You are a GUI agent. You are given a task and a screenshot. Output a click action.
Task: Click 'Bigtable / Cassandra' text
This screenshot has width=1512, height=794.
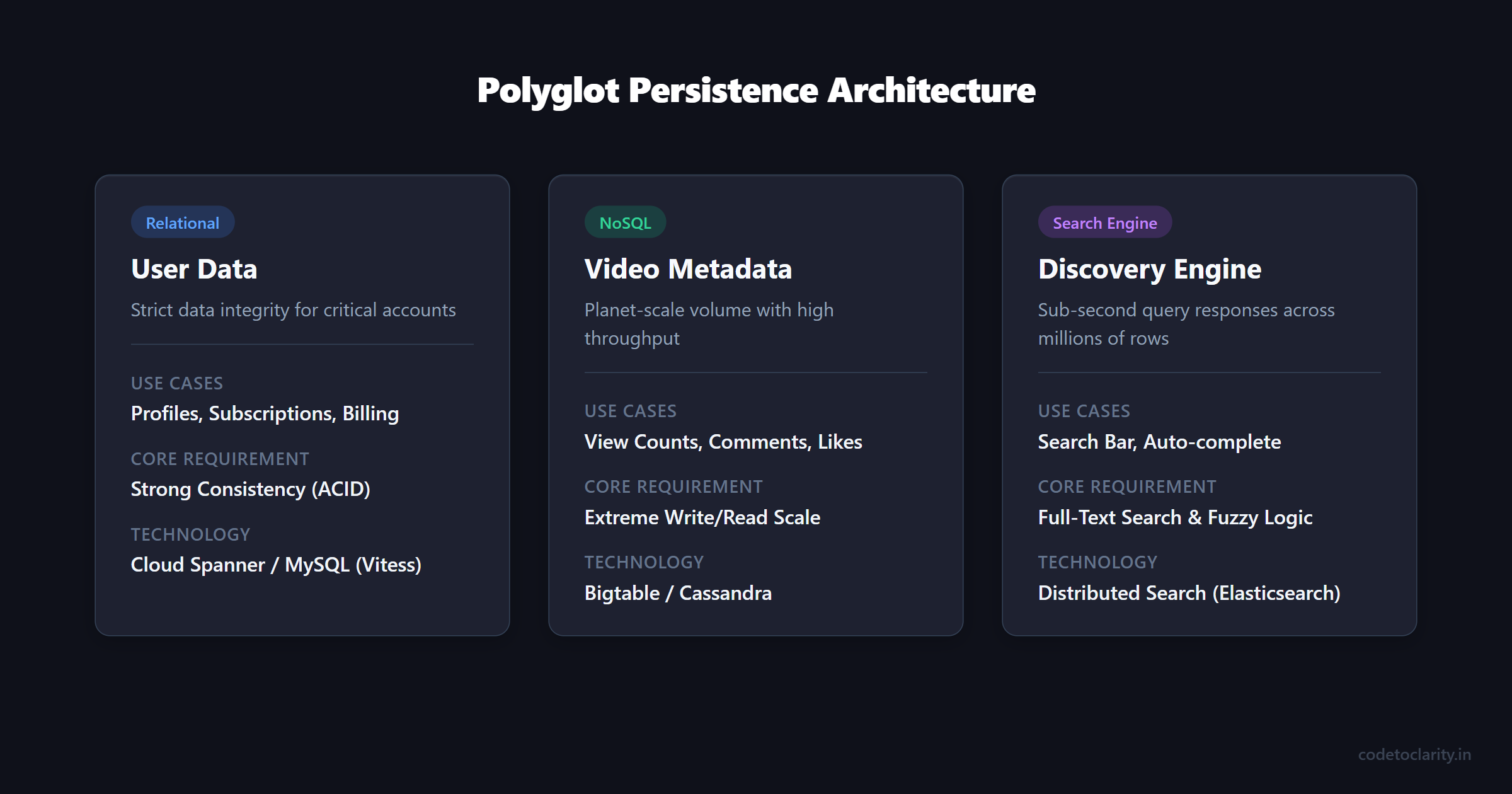(x=678, y=593)
